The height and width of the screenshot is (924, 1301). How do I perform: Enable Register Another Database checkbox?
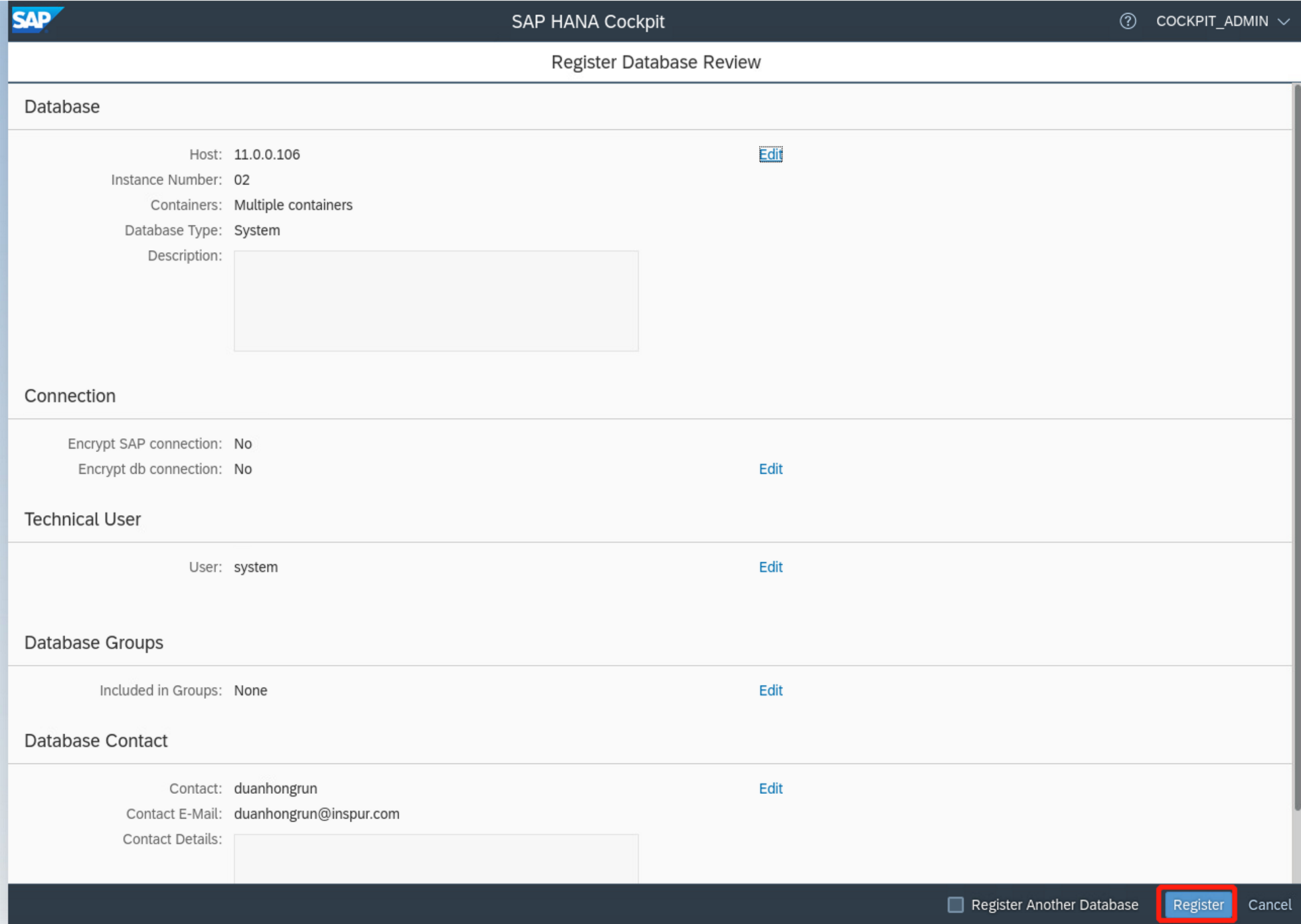coord(956,904)
